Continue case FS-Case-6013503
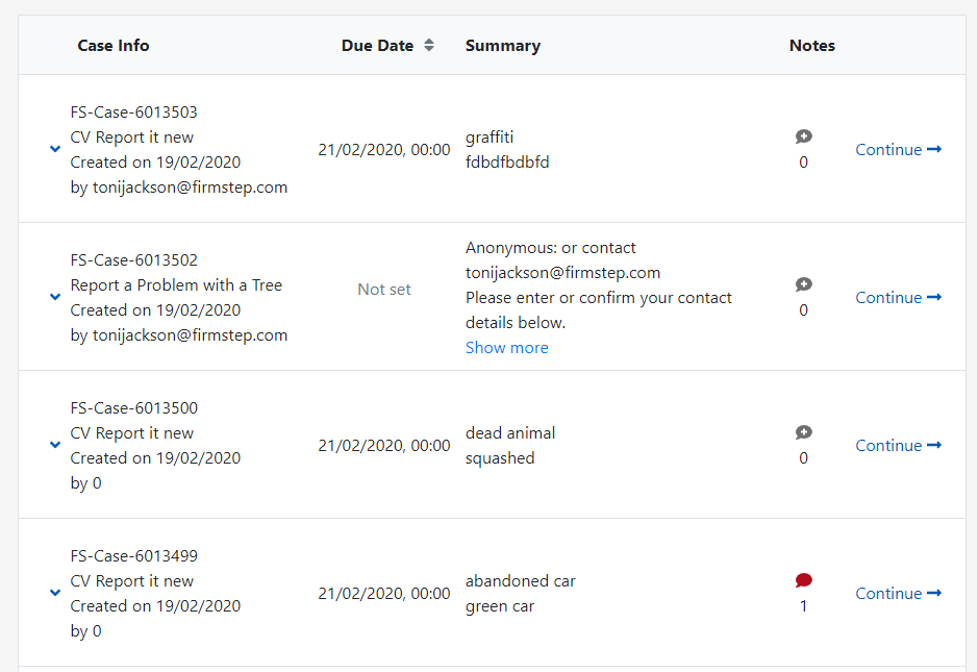The height and width of the screenshot is (672, 977). (x=898, y=149)
